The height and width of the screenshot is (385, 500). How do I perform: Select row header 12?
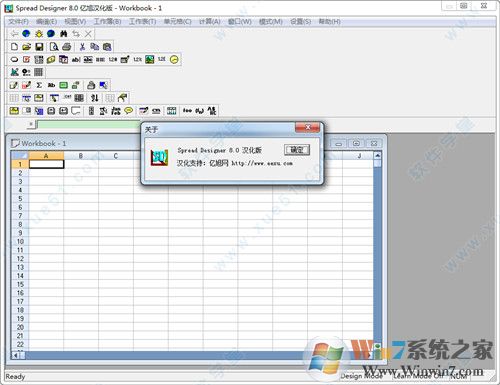(x=20, y=259)
